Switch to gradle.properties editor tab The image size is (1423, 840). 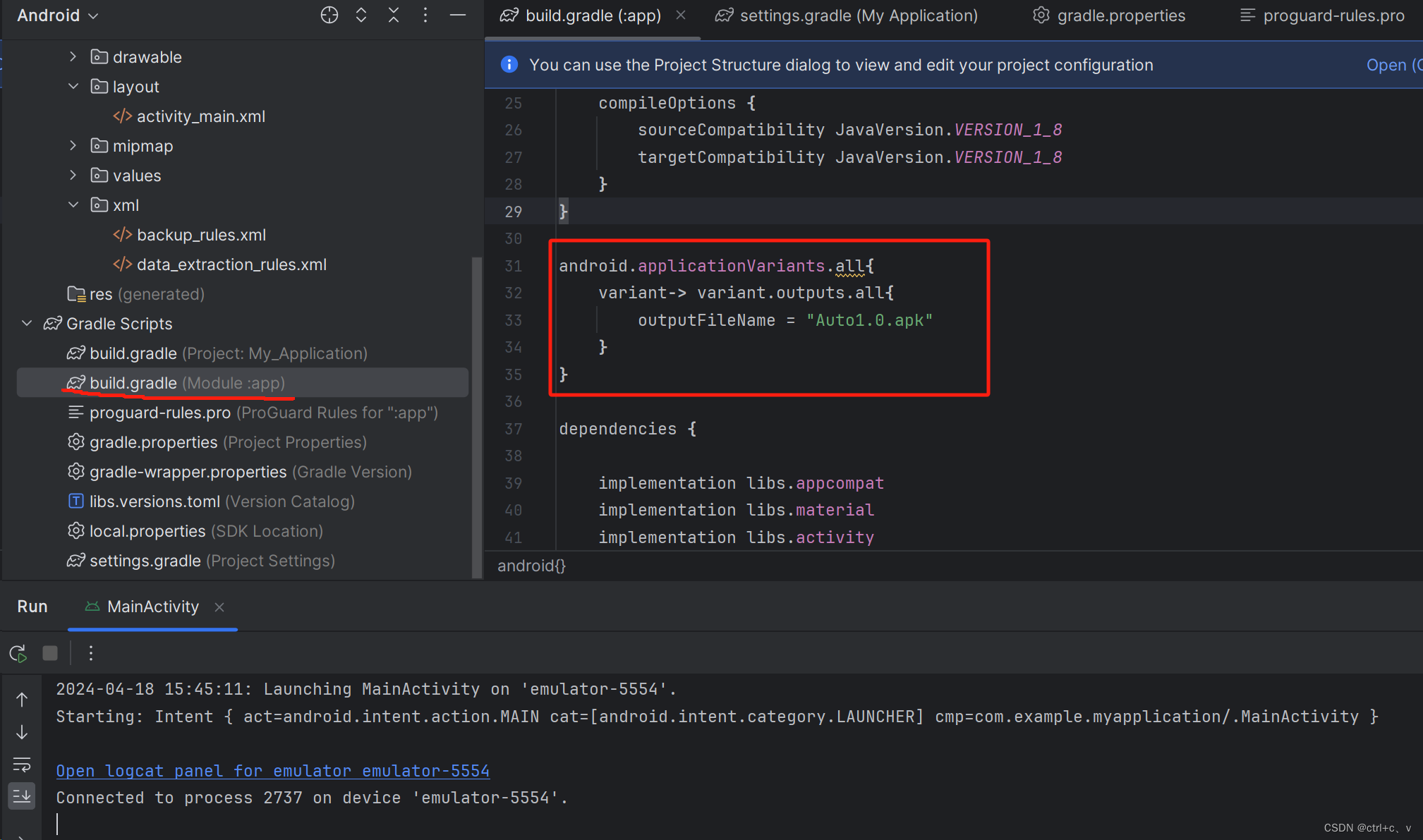pos(1109,16)
